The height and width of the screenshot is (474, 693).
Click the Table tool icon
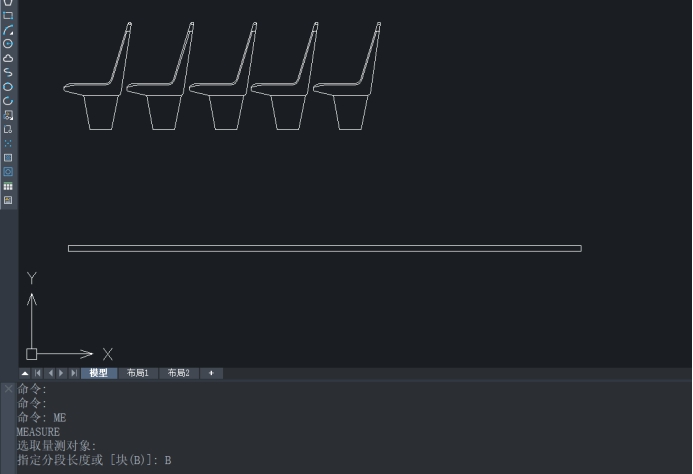coord(8,187)
